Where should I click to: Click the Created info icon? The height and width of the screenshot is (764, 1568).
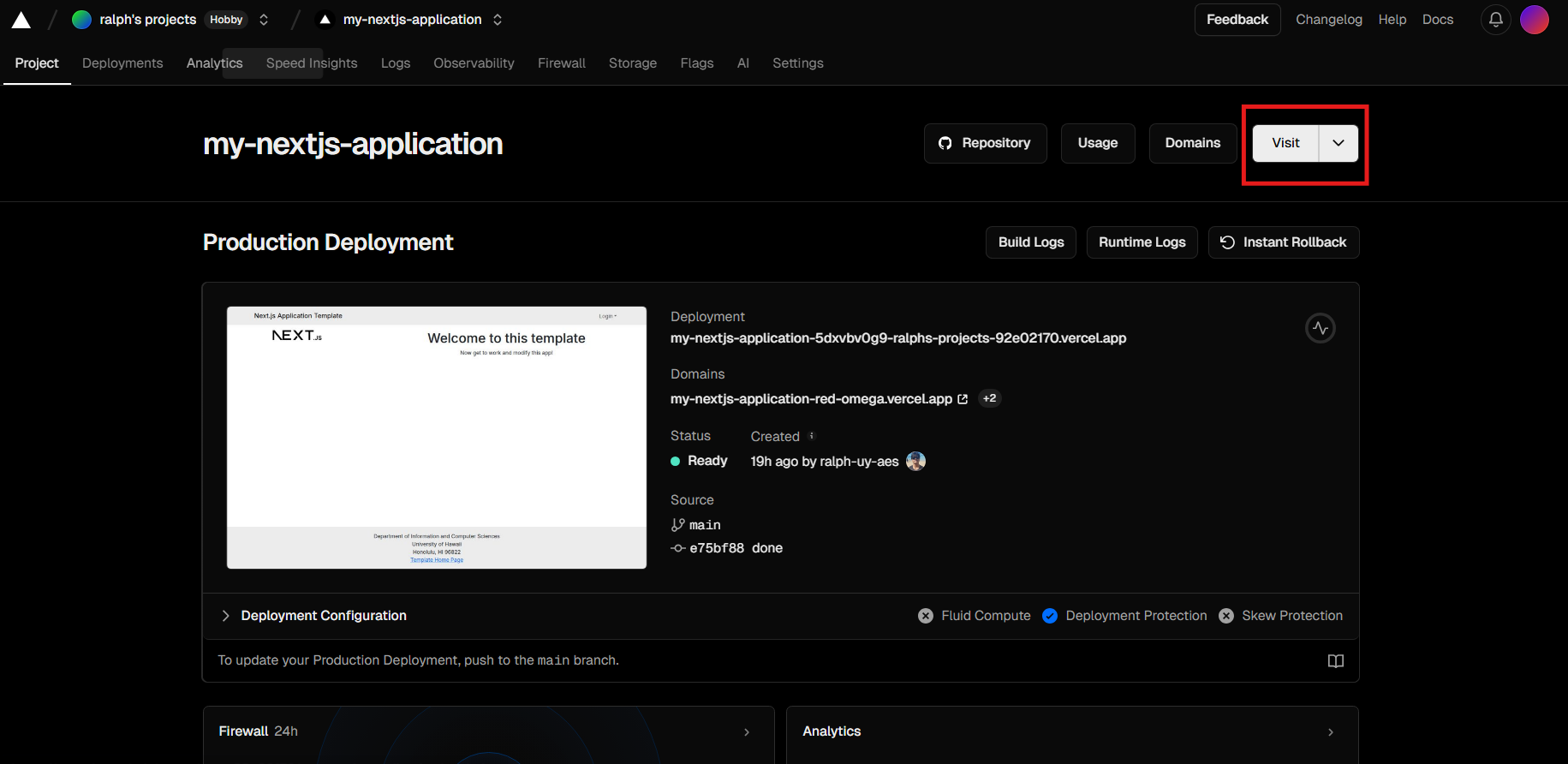pyautogui.click(x=812, y=436)
